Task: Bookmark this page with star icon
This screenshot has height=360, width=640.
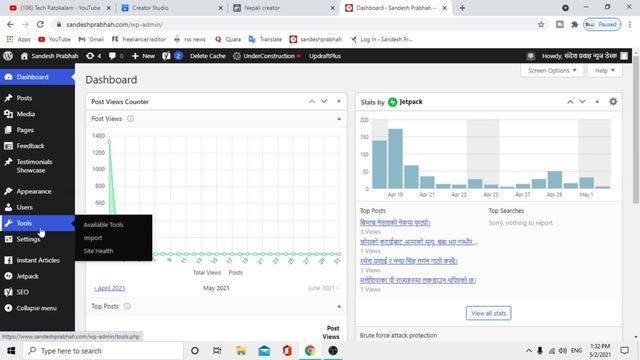Action: (x=541, y=24)
